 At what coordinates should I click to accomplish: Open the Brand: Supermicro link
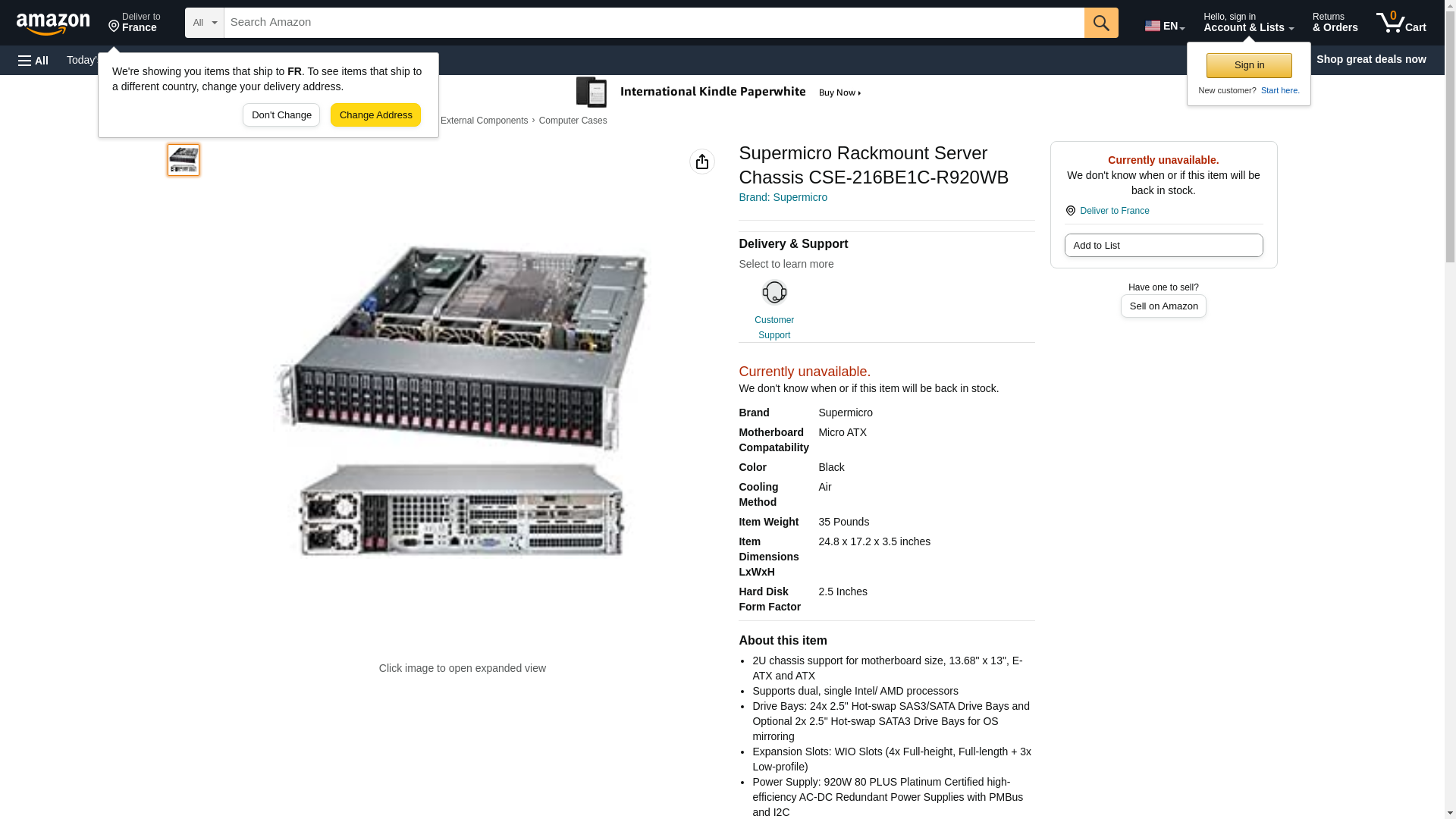[x=783, y=197]
